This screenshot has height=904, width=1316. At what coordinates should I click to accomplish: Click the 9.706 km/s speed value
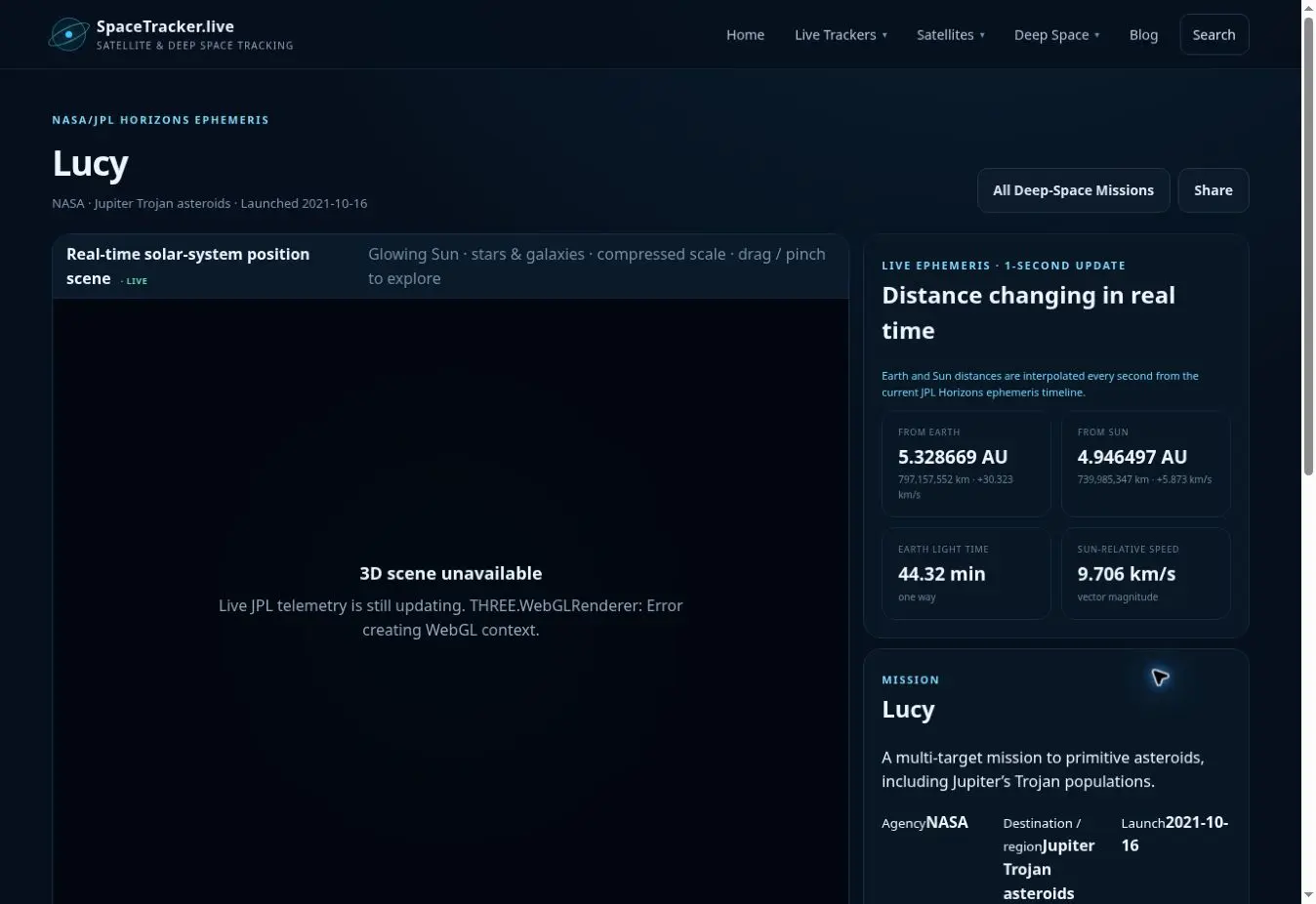coord(1126,574)
